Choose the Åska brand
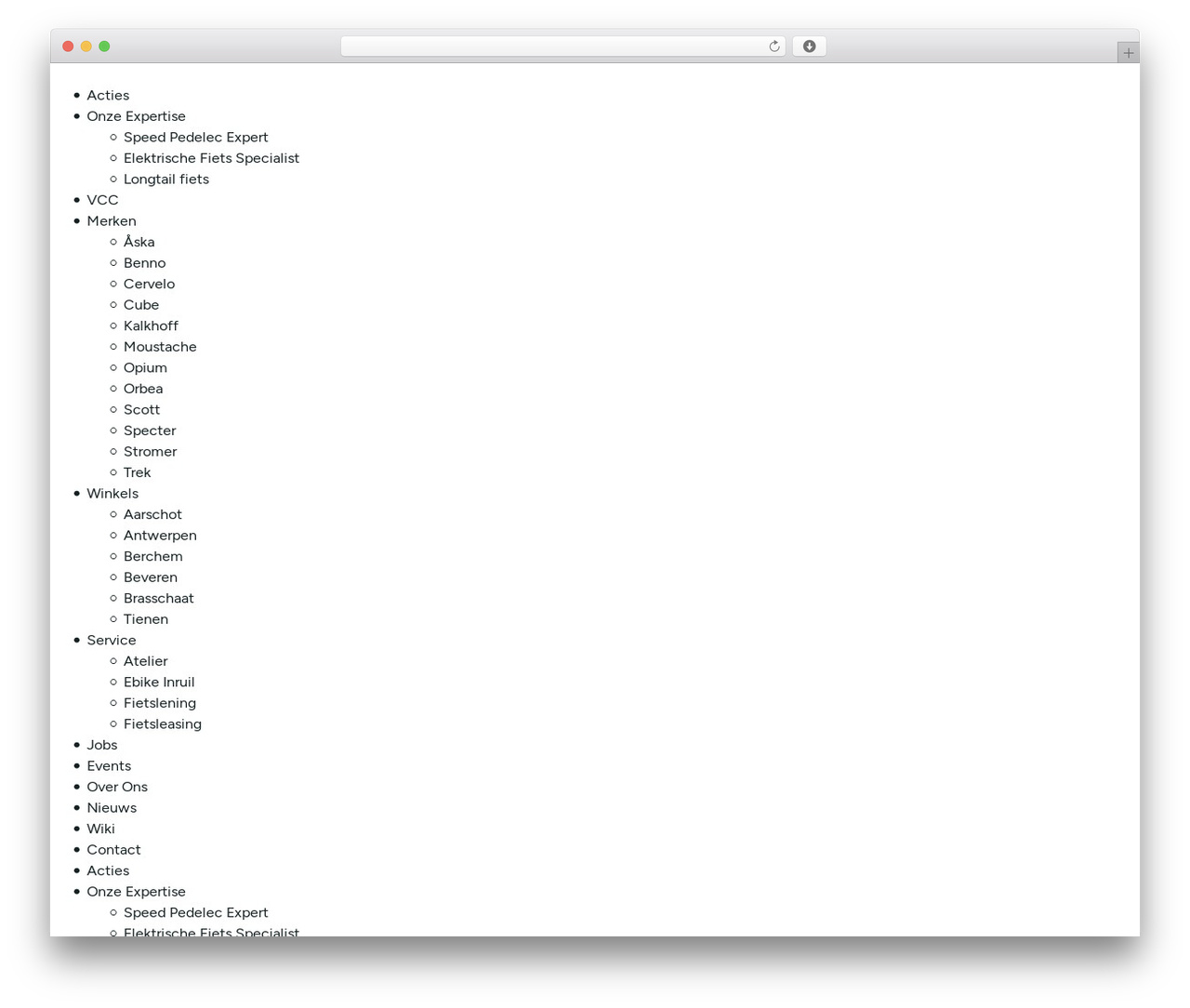The height and width of the screenshot is (1008, 1190). (x=139, y=242)
